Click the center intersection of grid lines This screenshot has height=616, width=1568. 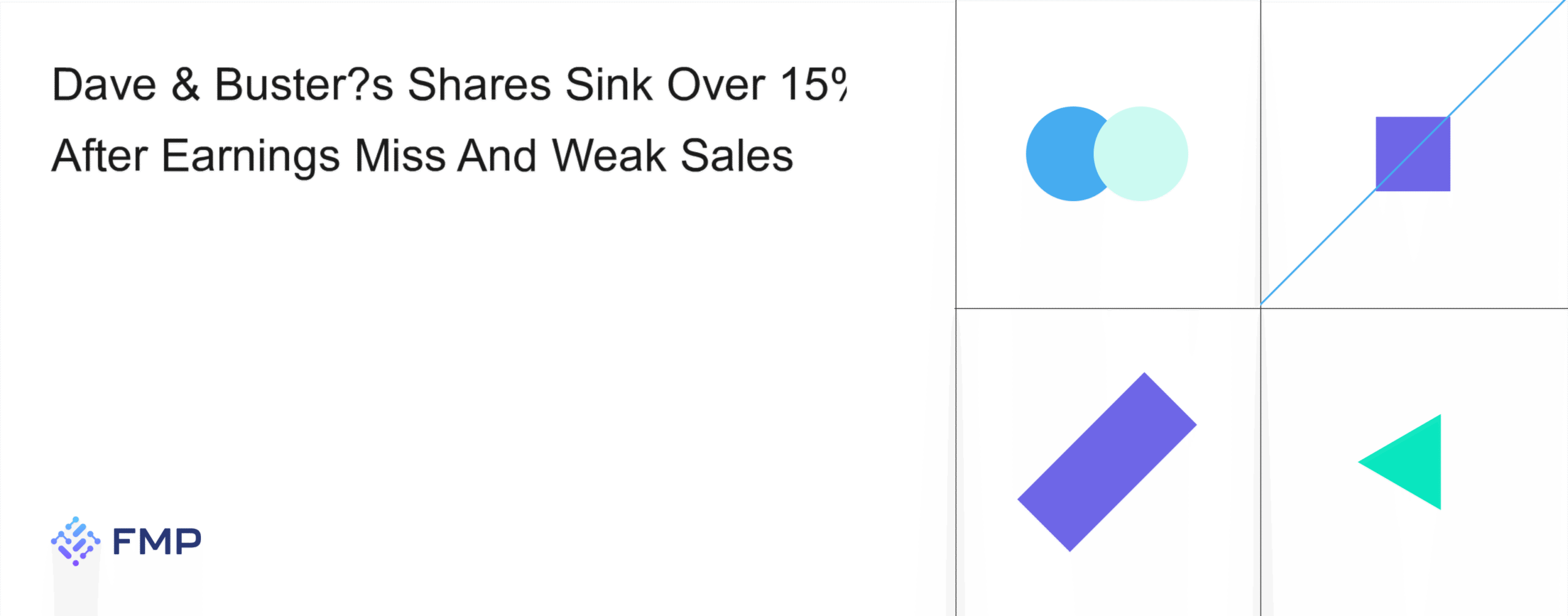tap(1261, 308)
